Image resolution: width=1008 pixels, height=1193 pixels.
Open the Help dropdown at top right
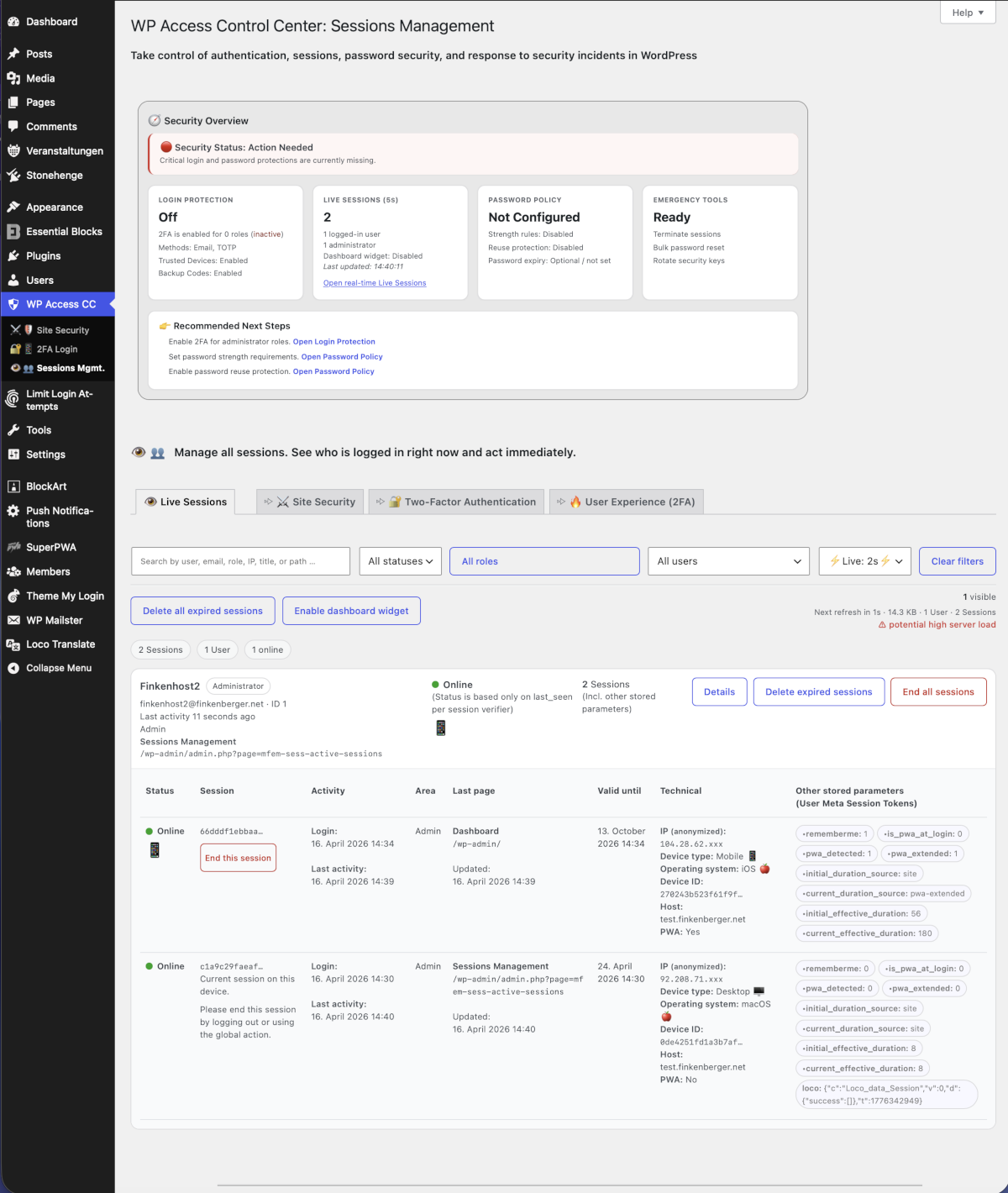[967, 13]
